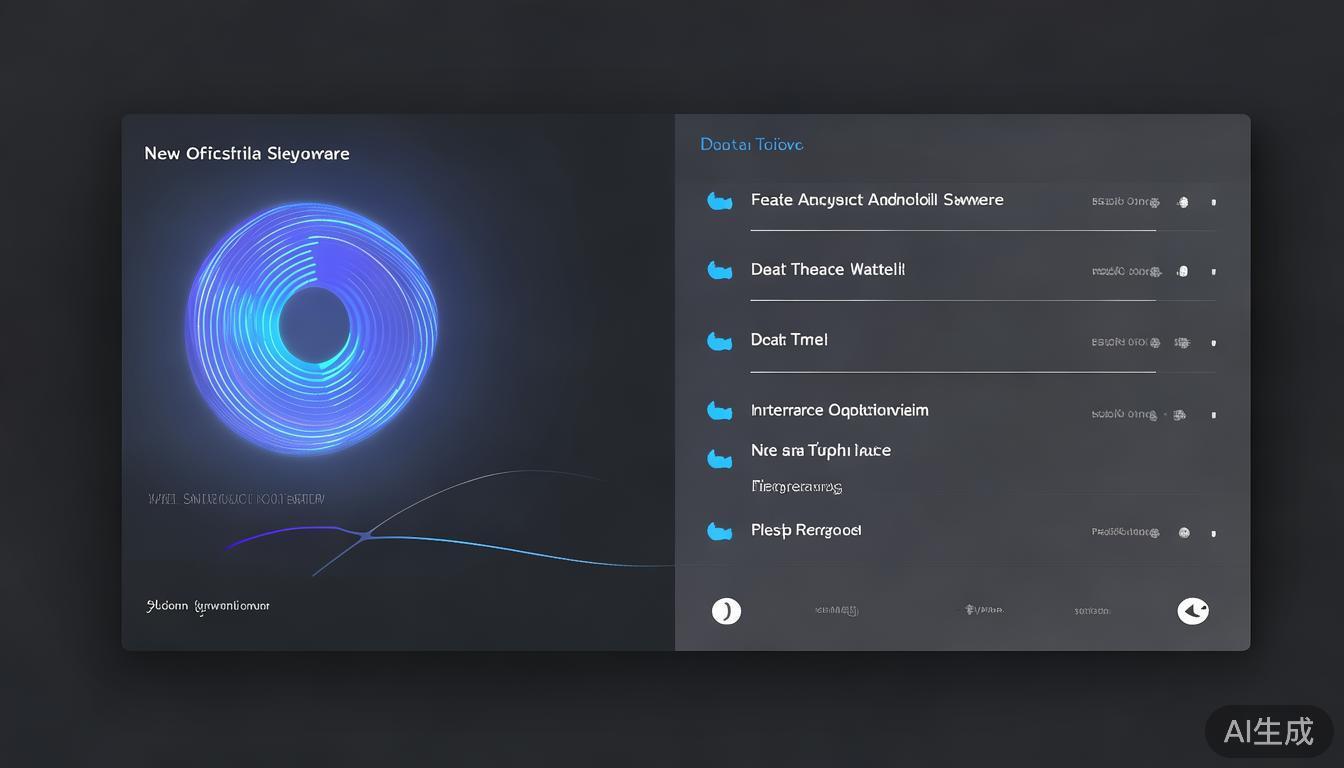The width and height of the screenshot is (1344, 768).
Task: Click the glowing blue spiral ring artwork
Action: coord(312,326)
